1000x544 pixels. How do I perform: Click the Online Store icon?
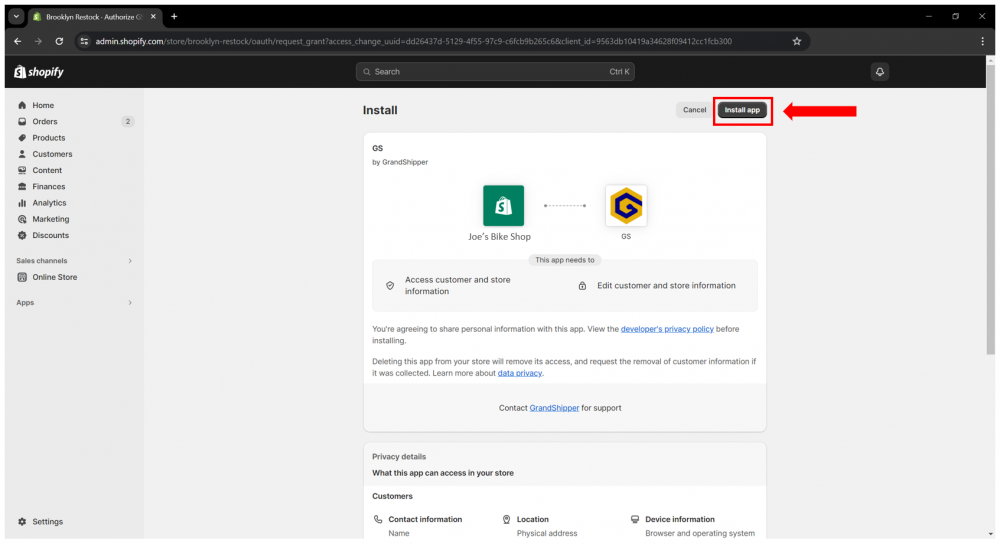[22, 277]
